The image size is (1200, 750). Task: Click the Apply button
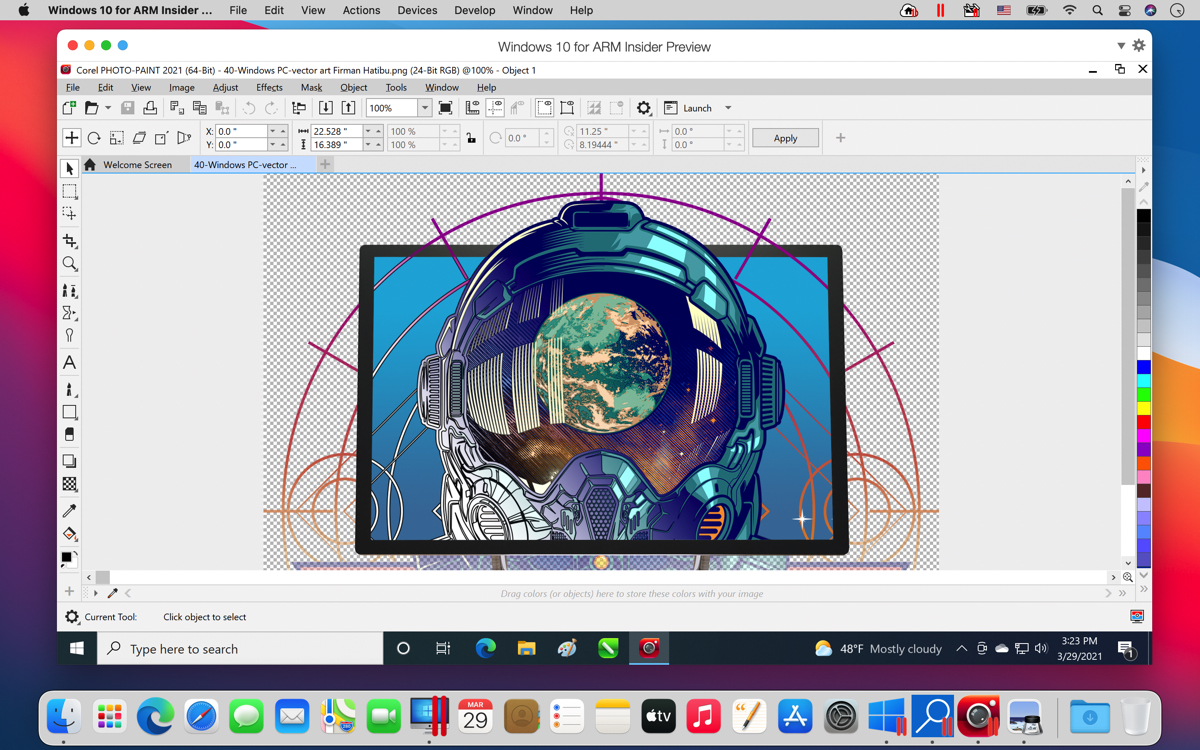(785, 138)
